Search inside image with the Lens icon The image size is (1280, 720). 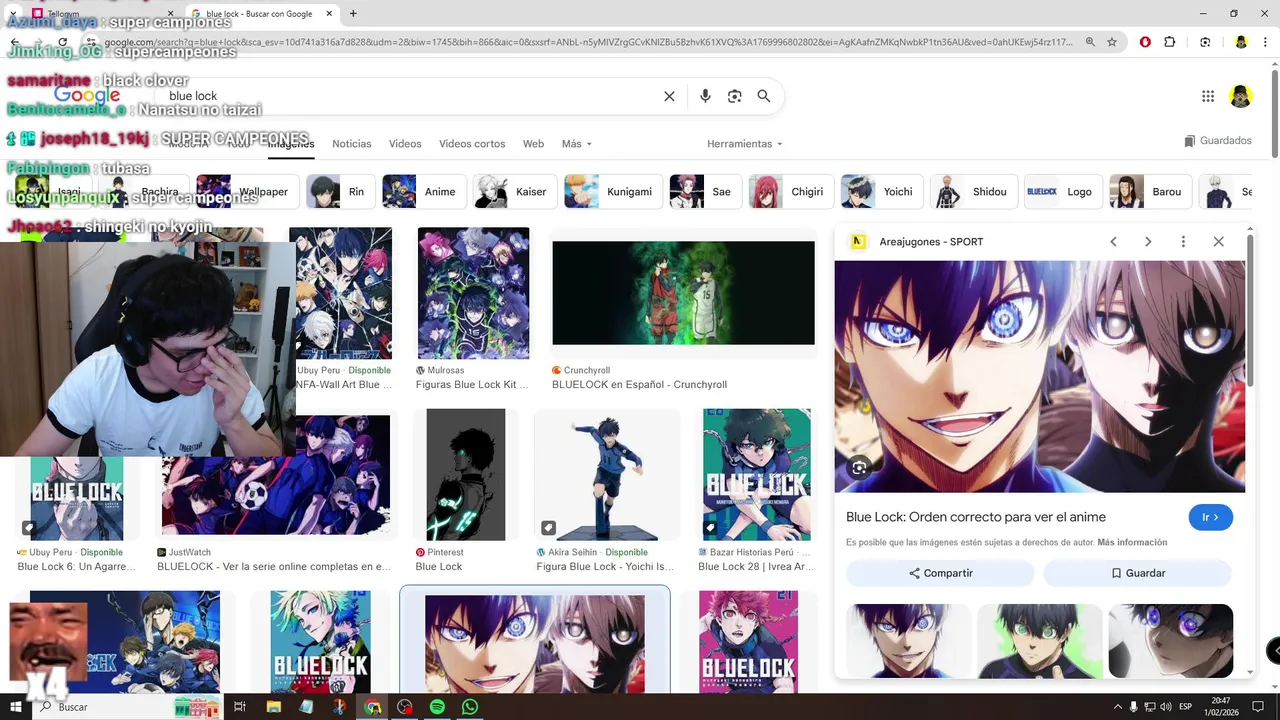click(859, 467)
